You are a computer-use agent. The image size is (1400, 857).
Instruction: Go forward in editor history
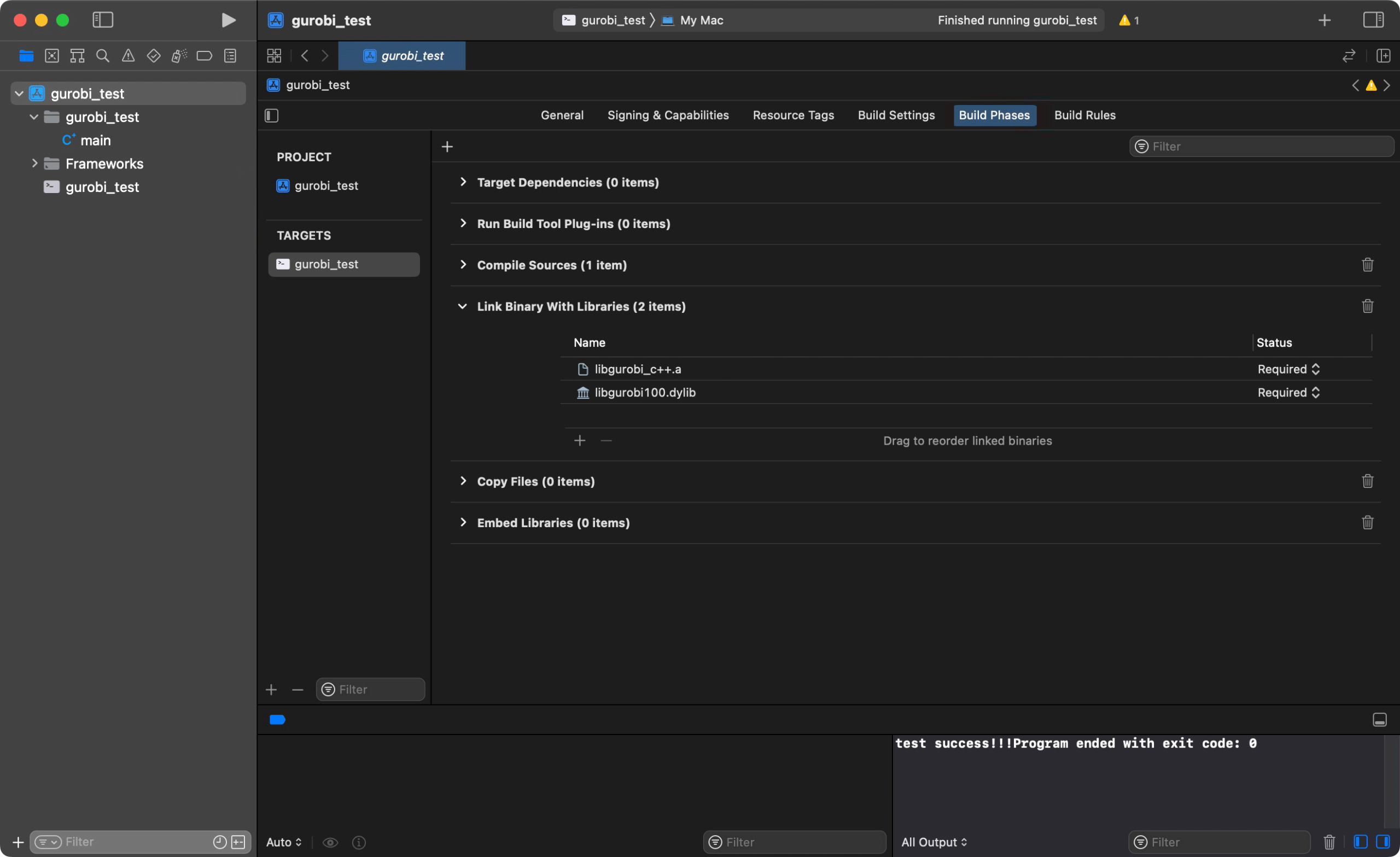tap(325, 56)
